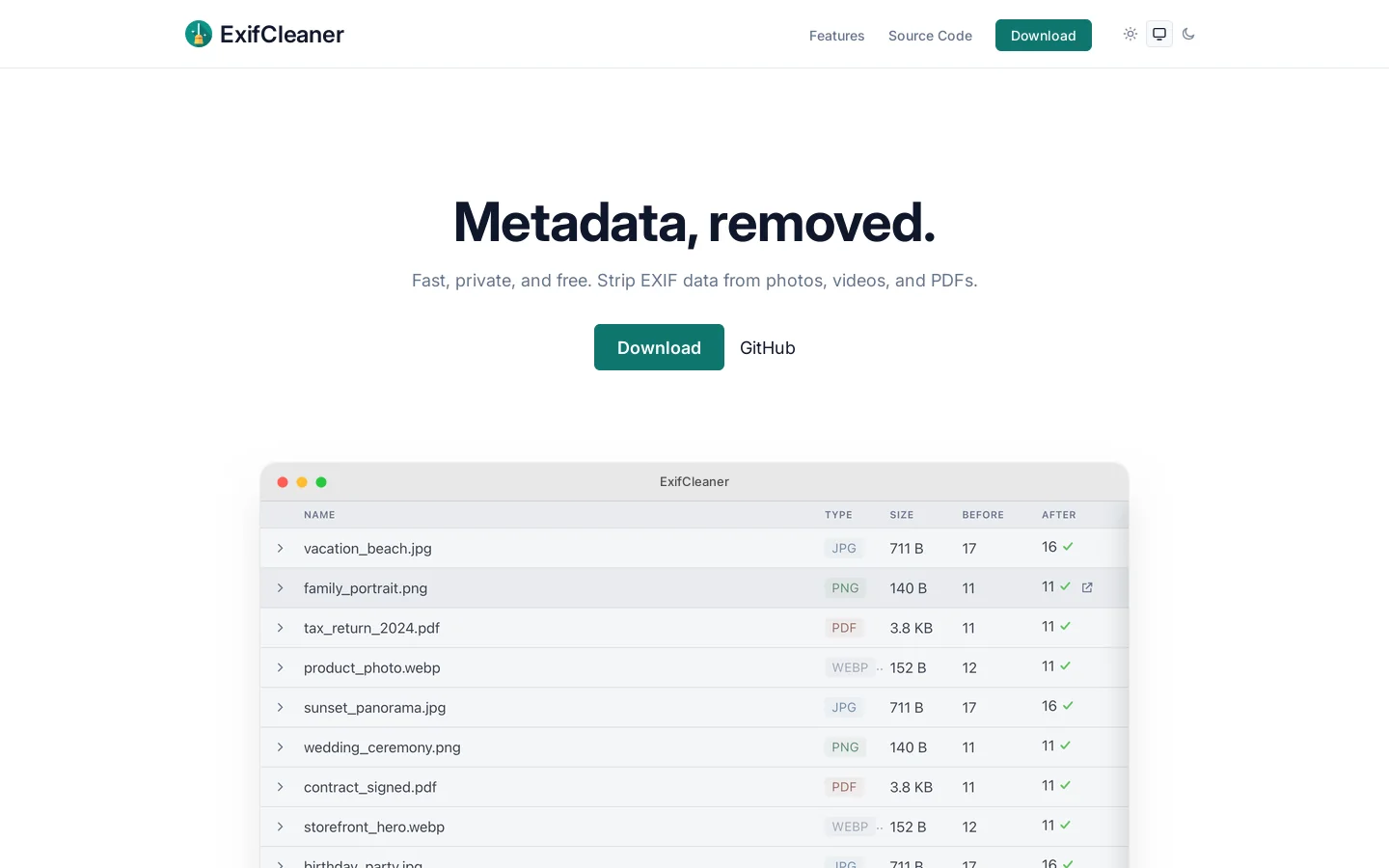Select the product_photo.webp file name

click(372, 667)
